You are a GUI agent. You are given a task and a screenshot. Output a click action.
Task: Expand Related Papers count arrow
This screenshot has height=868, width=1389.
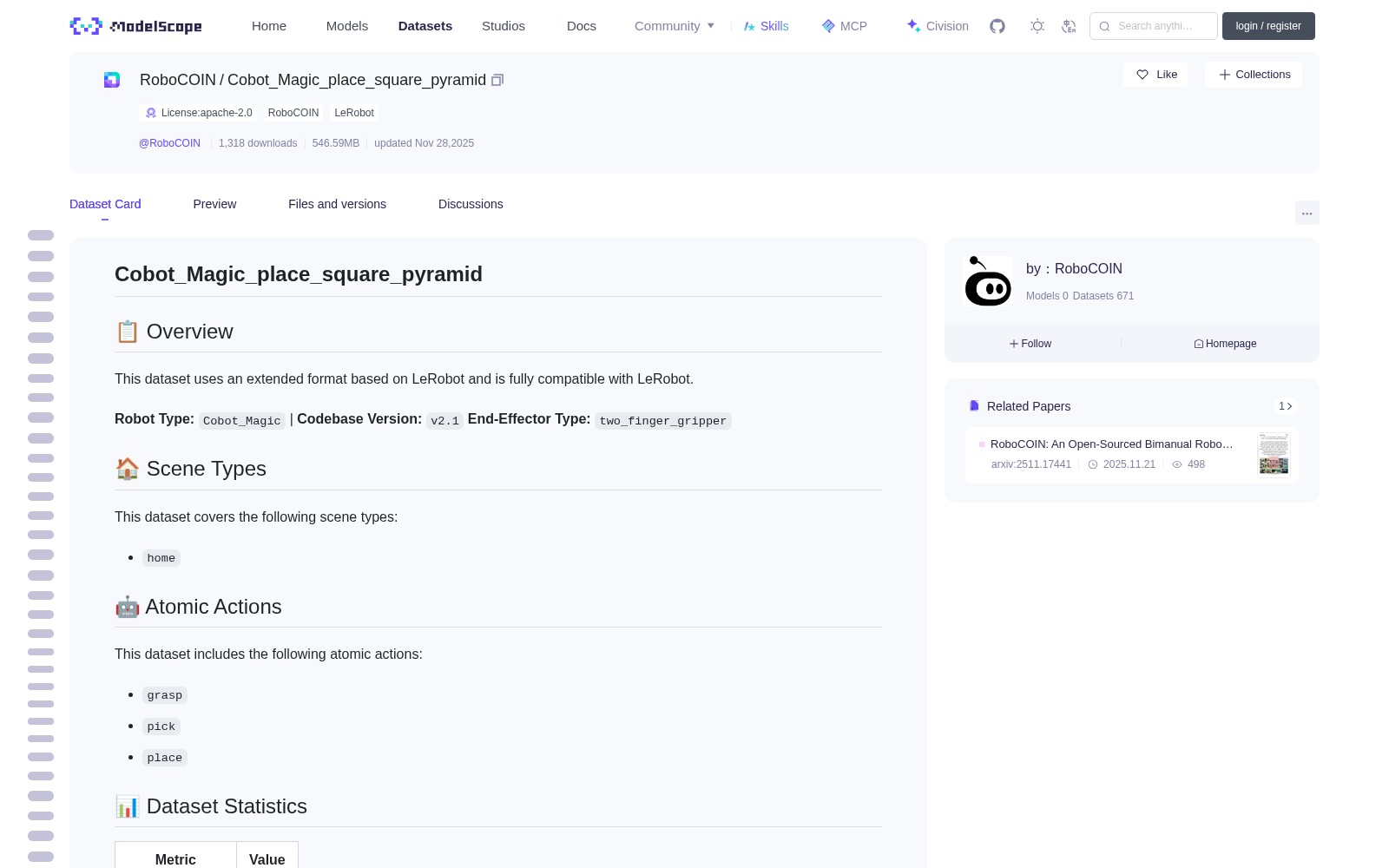pos(1286,406)
